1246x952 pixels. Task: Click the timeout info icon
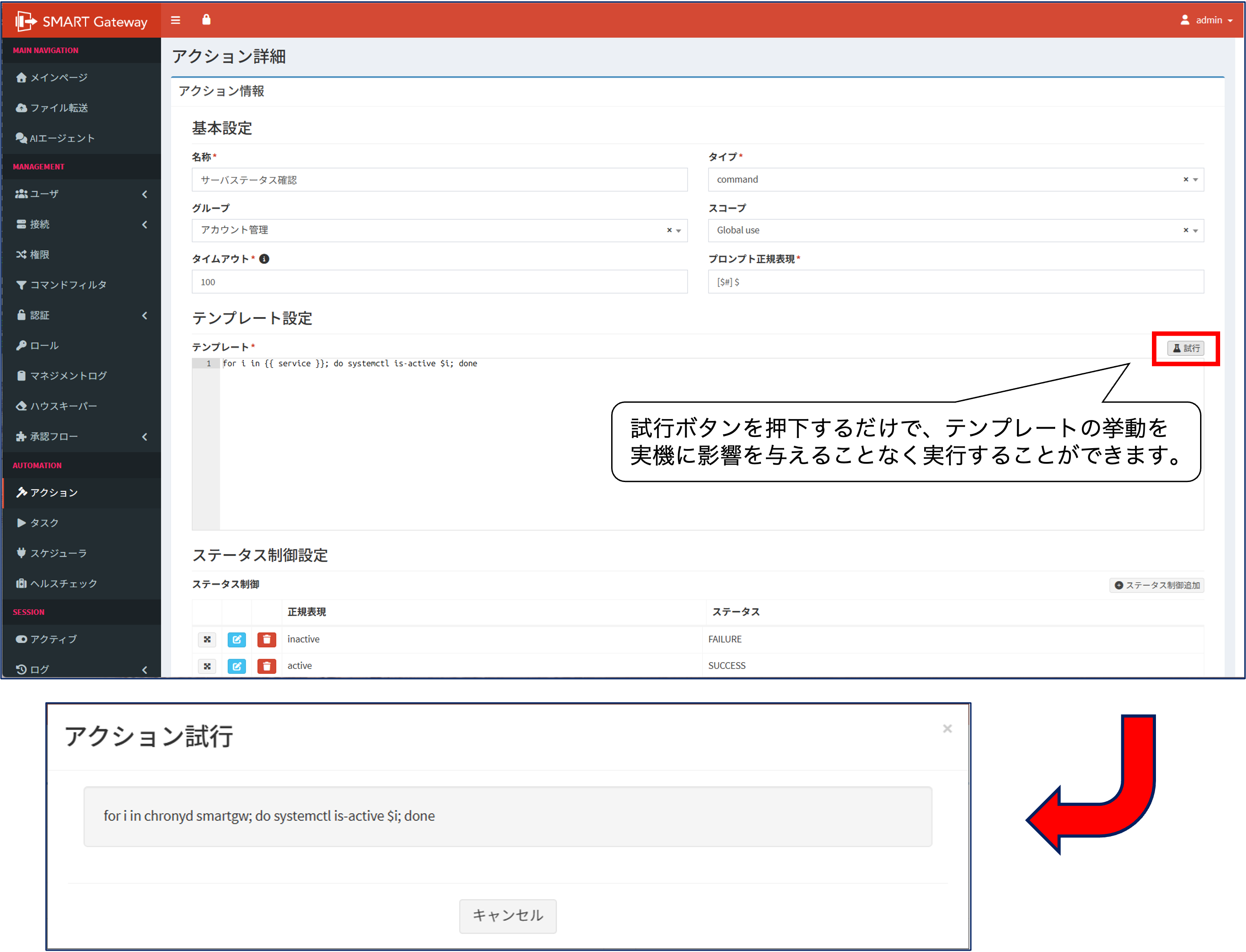pyautogui.click(x=264, y=259)
